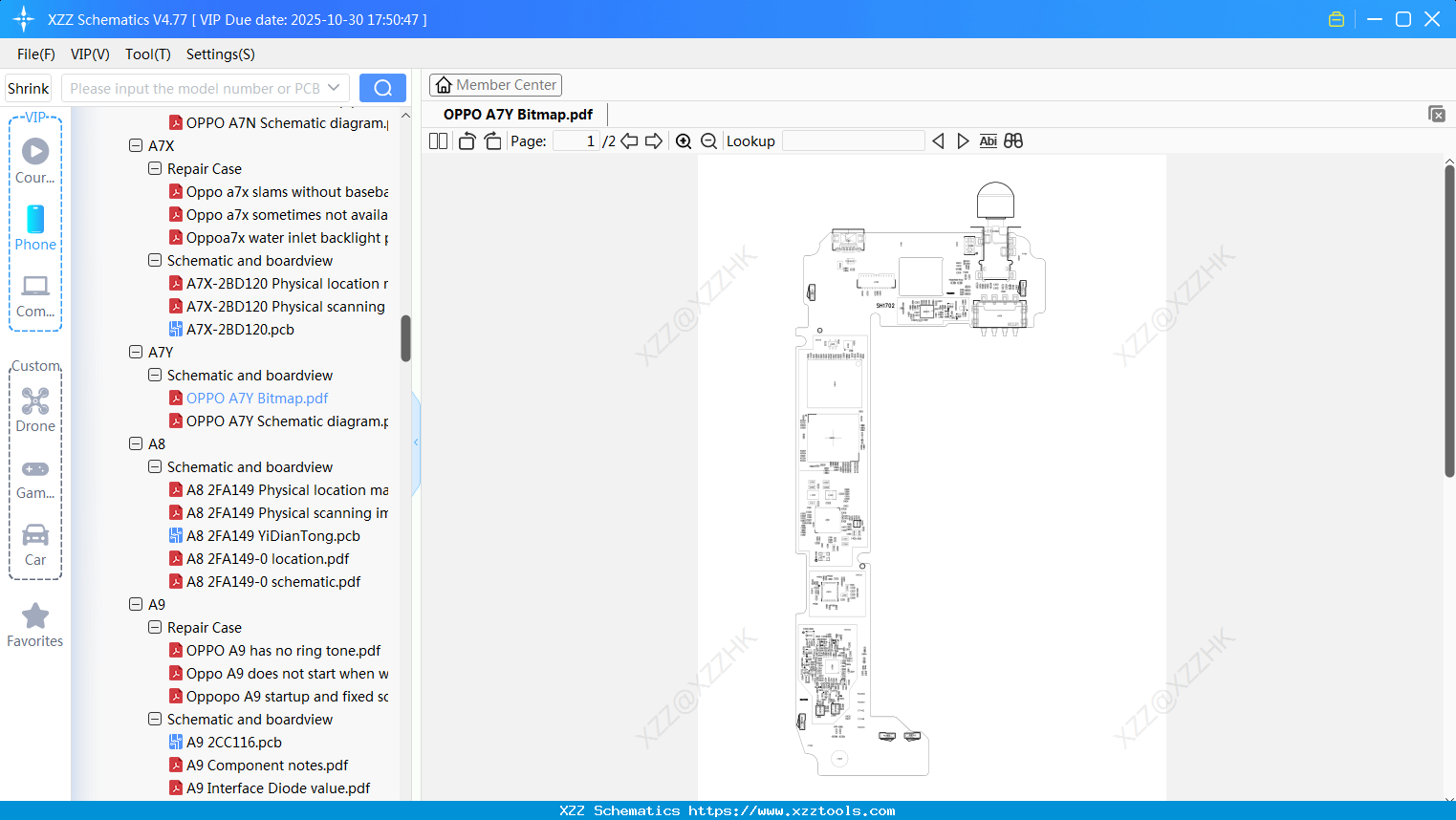Jump to next lookup match
Image resolution: width=1456 pixels, height=820 pixels.
pyautogui.click(x=963, y=141)
